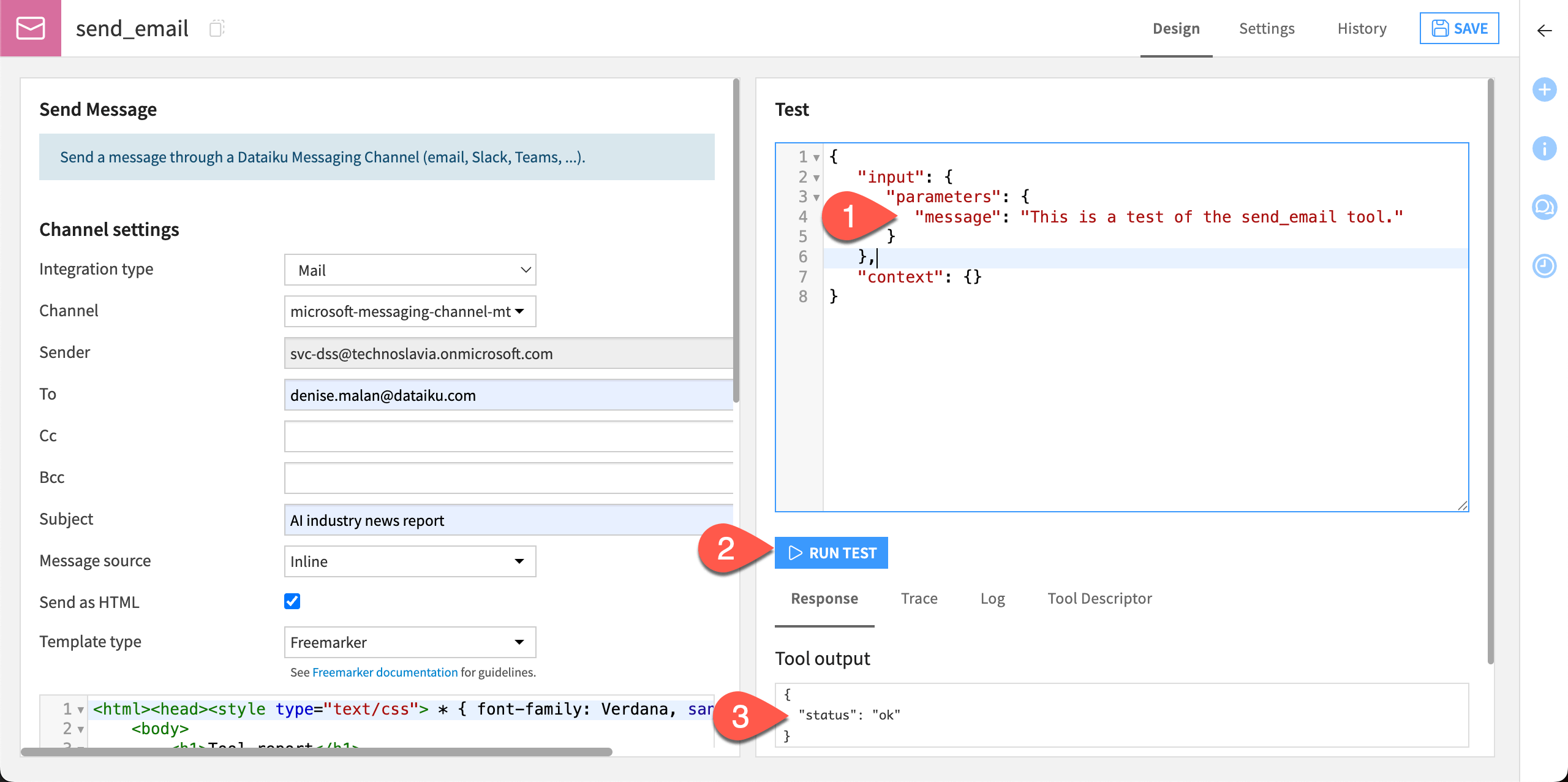This screenshot has width=1568, height=782.
Task: Click the "status": "ok" tool output text
Action: pos(849,715)
